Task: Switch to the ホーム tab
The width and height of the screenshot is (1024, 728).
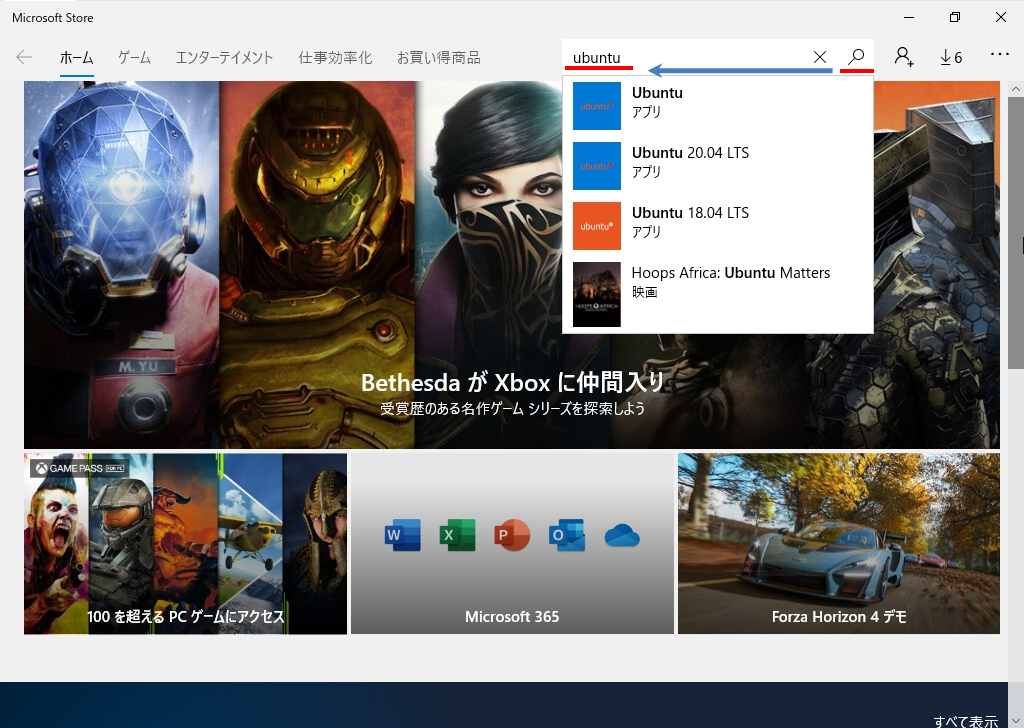Action: point(76,57)
